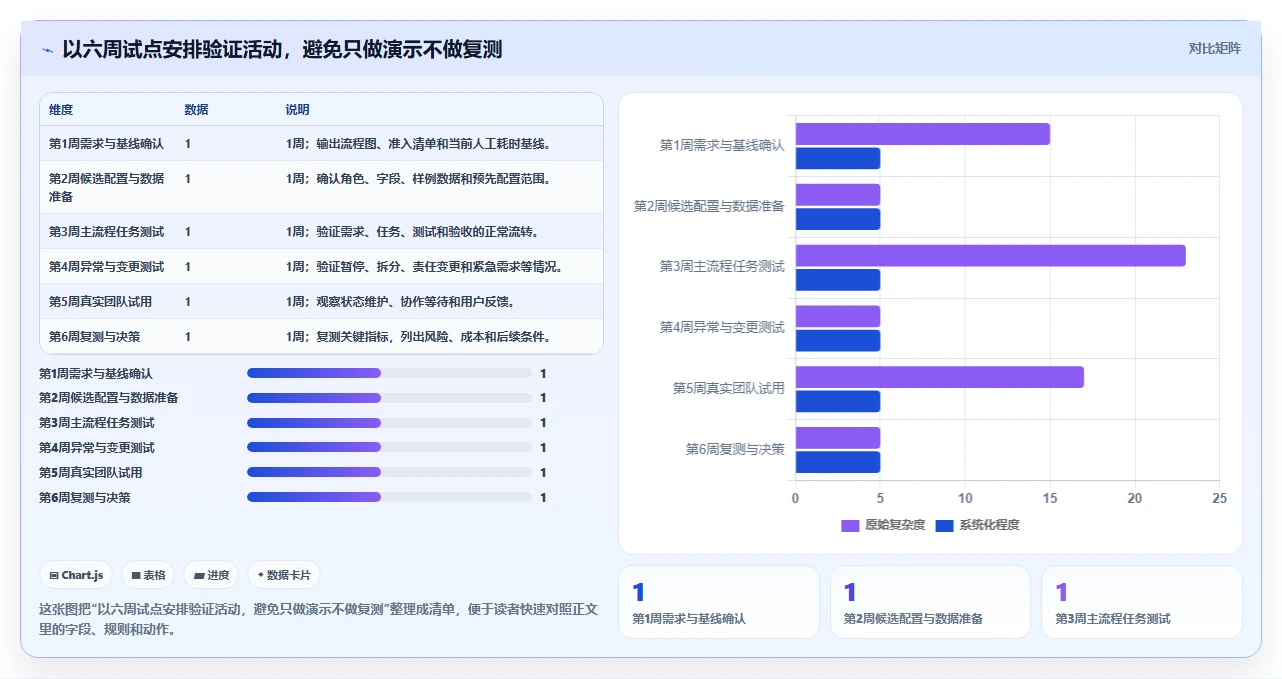Click the blue chart bar for 第3周主流程任务测试
1282x679 pixels.
(x=837, y=280)
